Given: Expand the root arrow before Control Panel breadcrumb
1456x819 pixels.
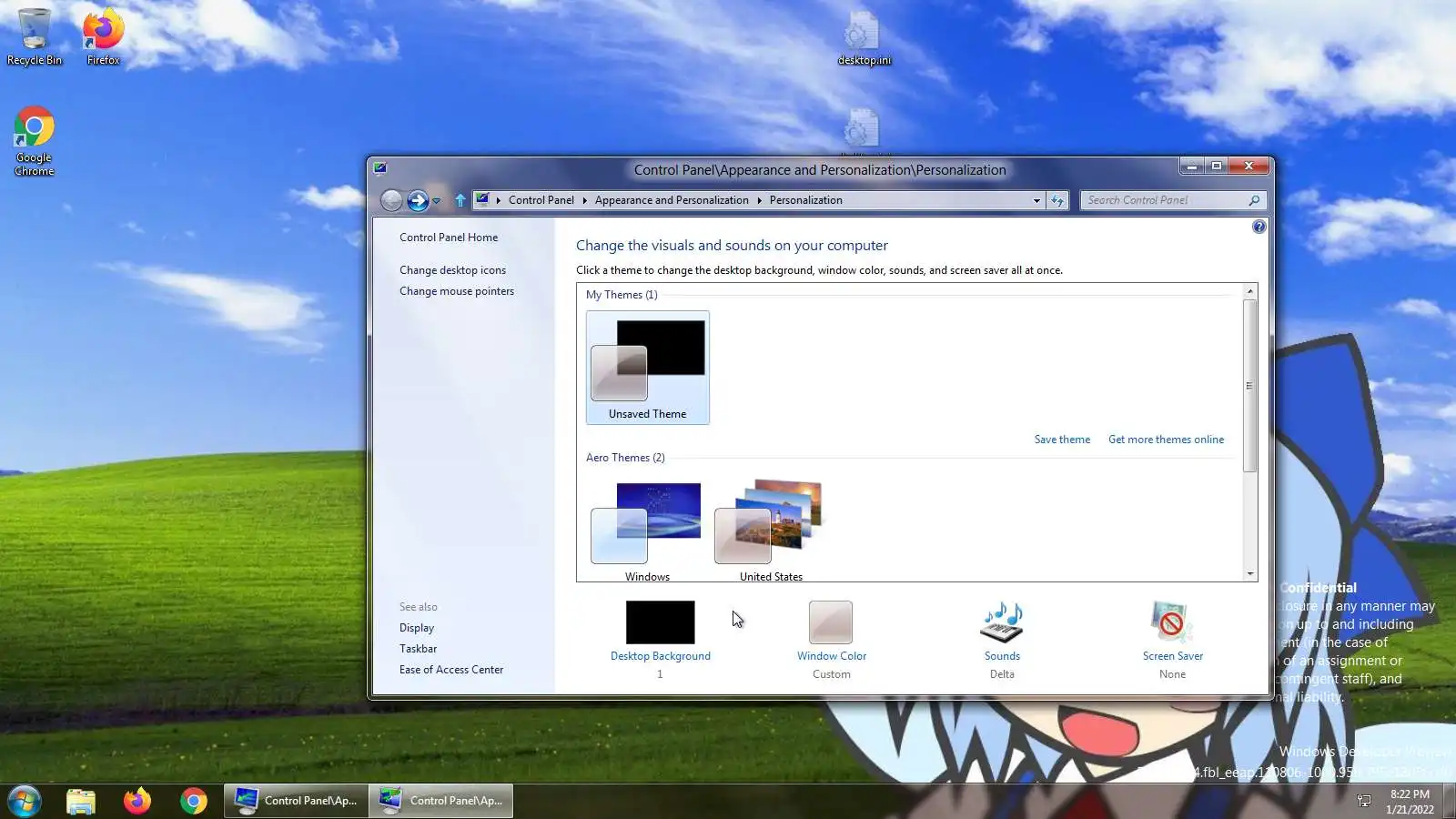Looking at the screenshot, I should [499, 200].
